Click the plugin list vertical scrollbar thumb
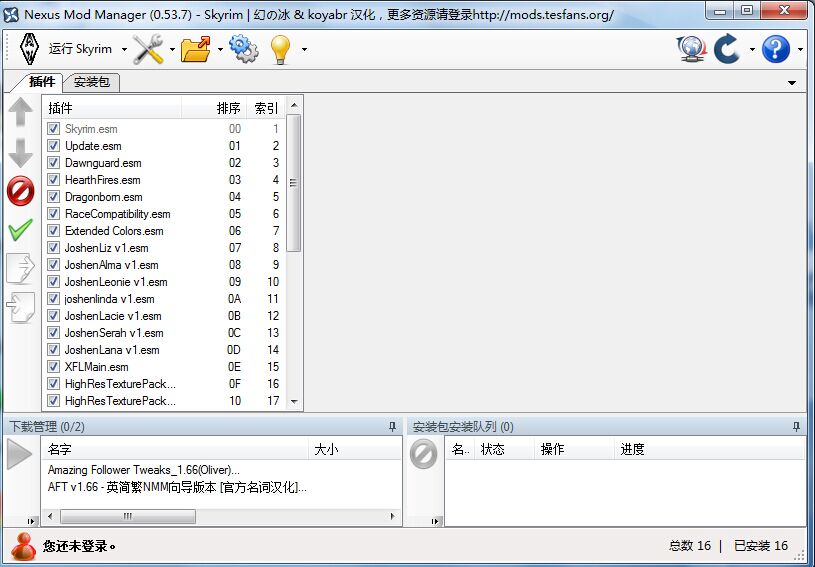The width and height of the screenshot is (815, 567). (294, 183)
